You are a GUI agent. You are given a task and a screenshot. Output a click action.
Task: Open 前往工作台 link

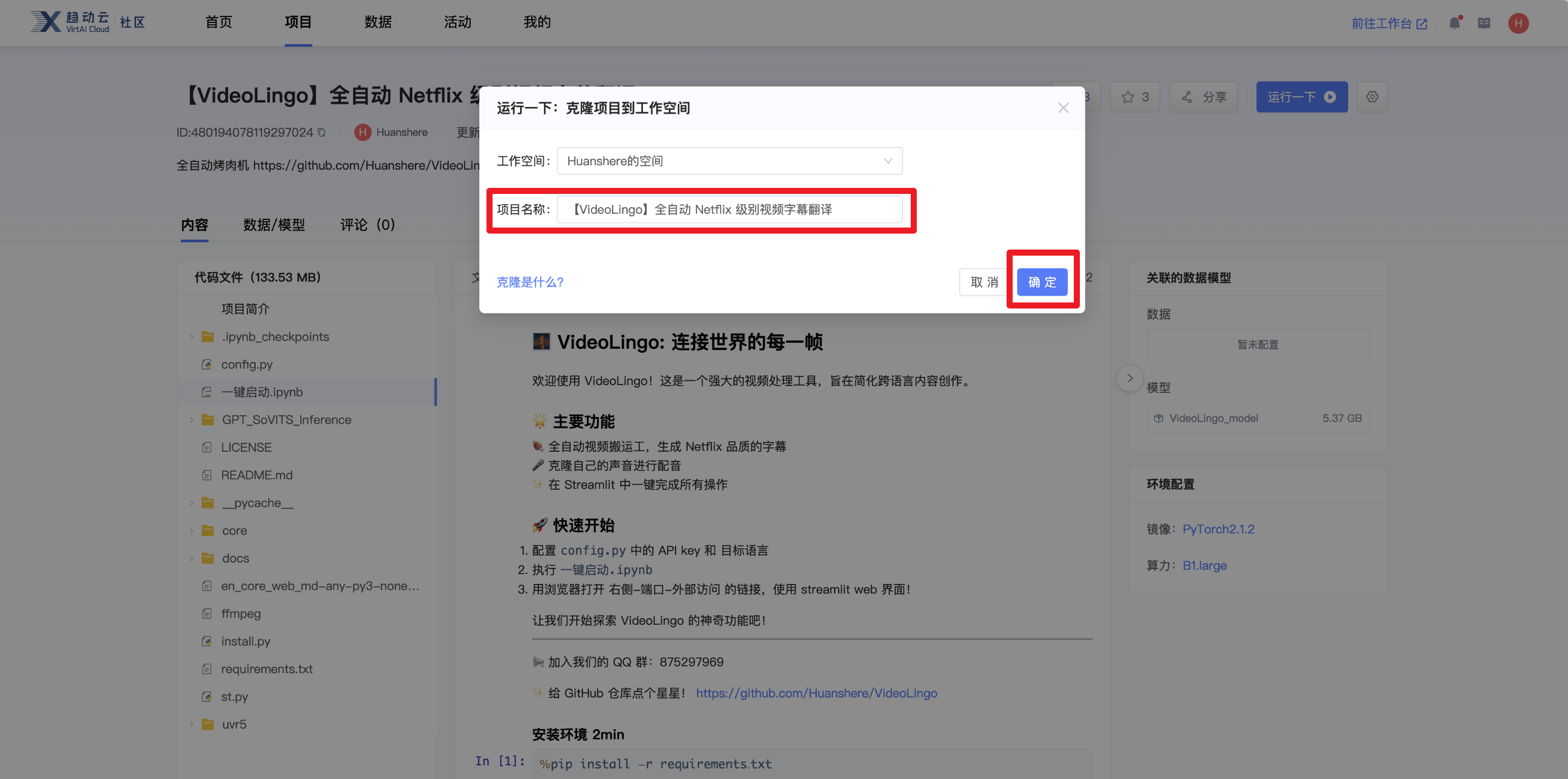tap(1389, 23)
